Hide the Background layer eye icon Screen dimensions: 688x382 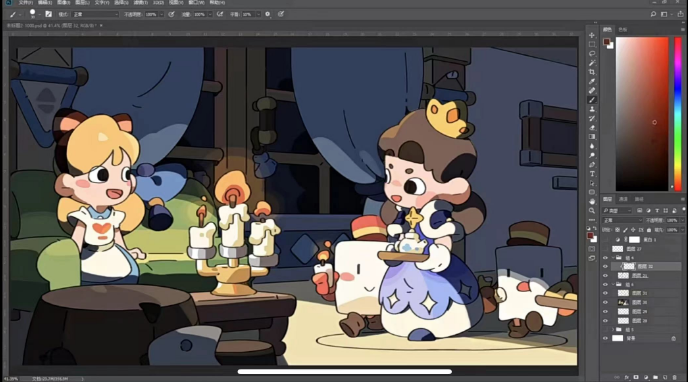pyautogui.click(x=606, y=338)
